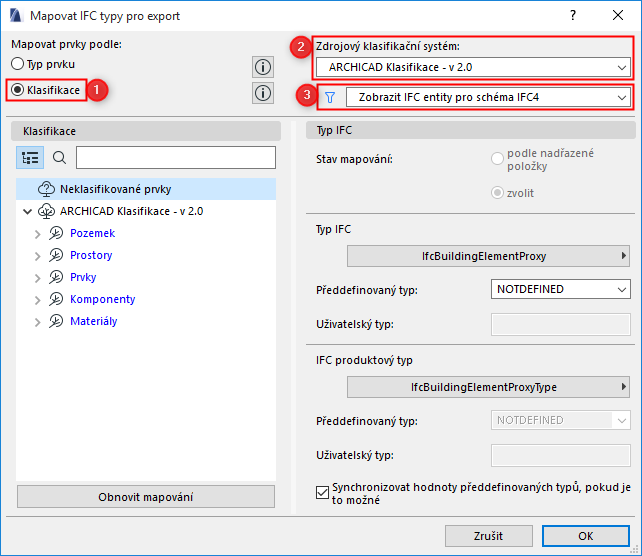Open Zobrazit IFC entity pro schéma dropdown
This screenshot has width=642, height=556.
point(488,97)
